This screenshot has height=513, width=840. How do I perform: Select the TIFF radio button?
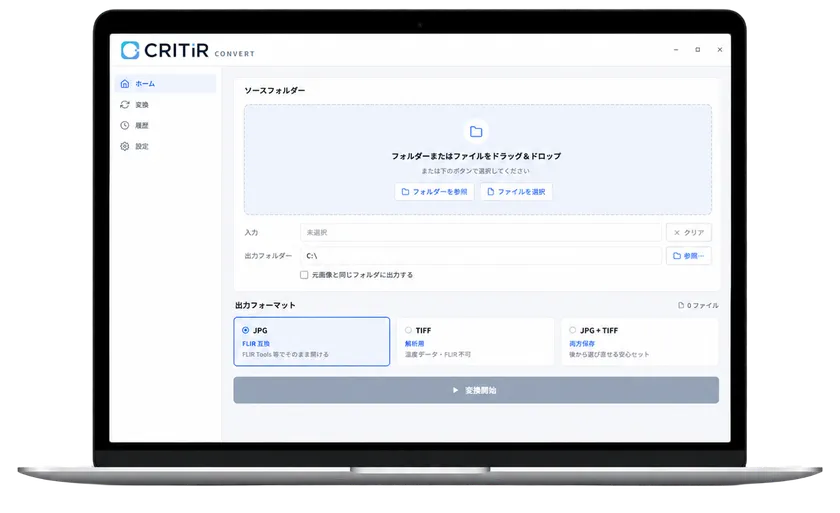point(408,330)
